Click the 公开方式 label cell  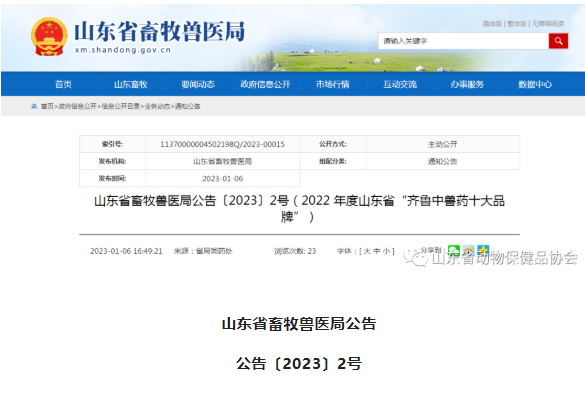coord(333,144)
